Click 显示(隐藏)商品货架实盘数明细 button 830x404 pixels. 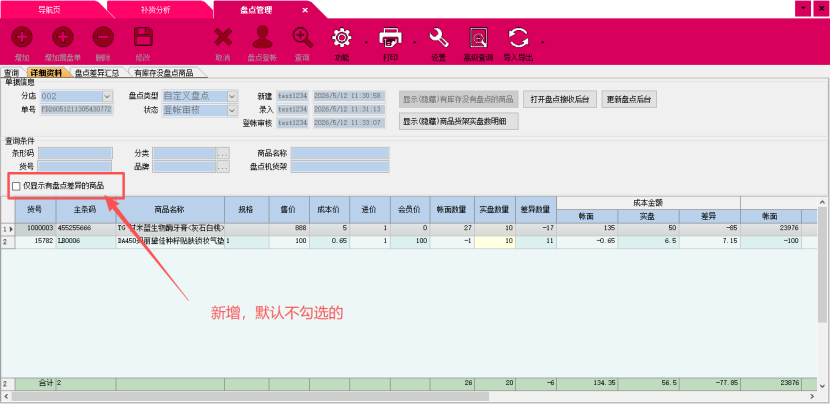coord(458,121)
